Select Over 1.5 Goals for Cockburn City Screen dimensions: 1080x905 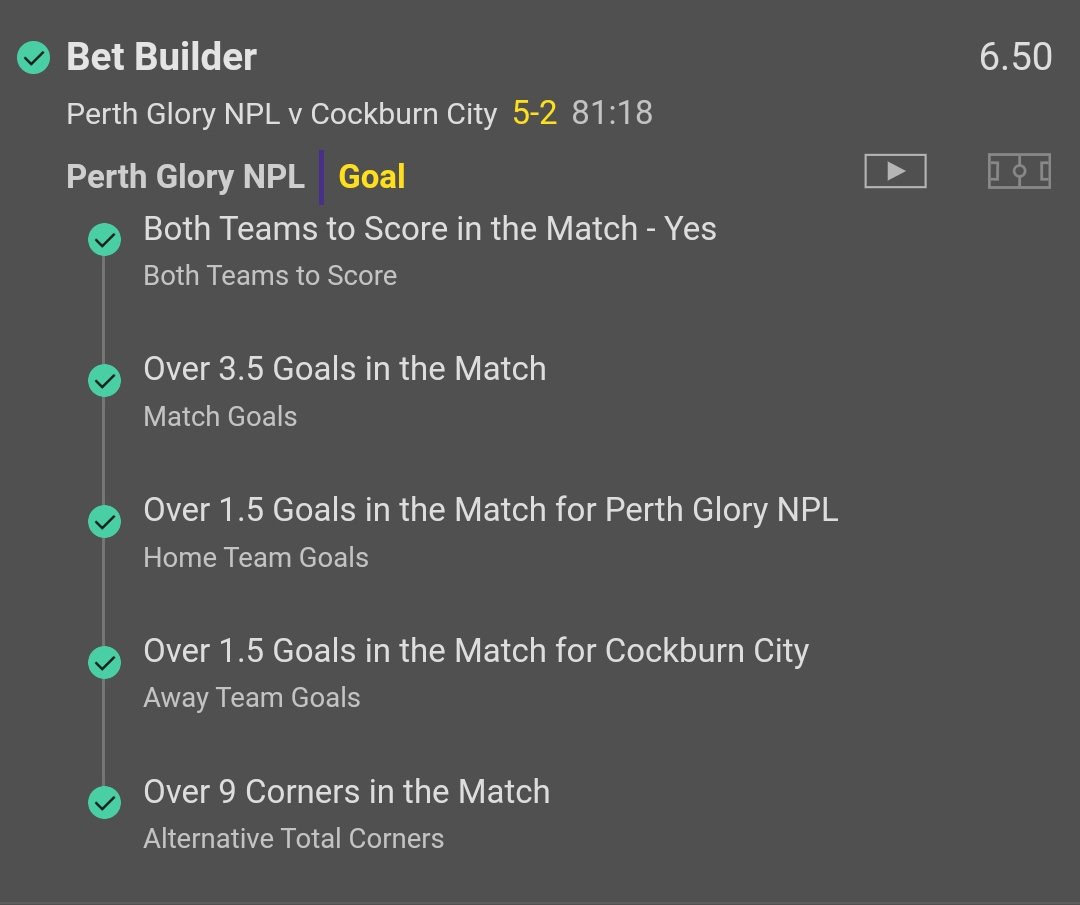click(x=476, y=651)
